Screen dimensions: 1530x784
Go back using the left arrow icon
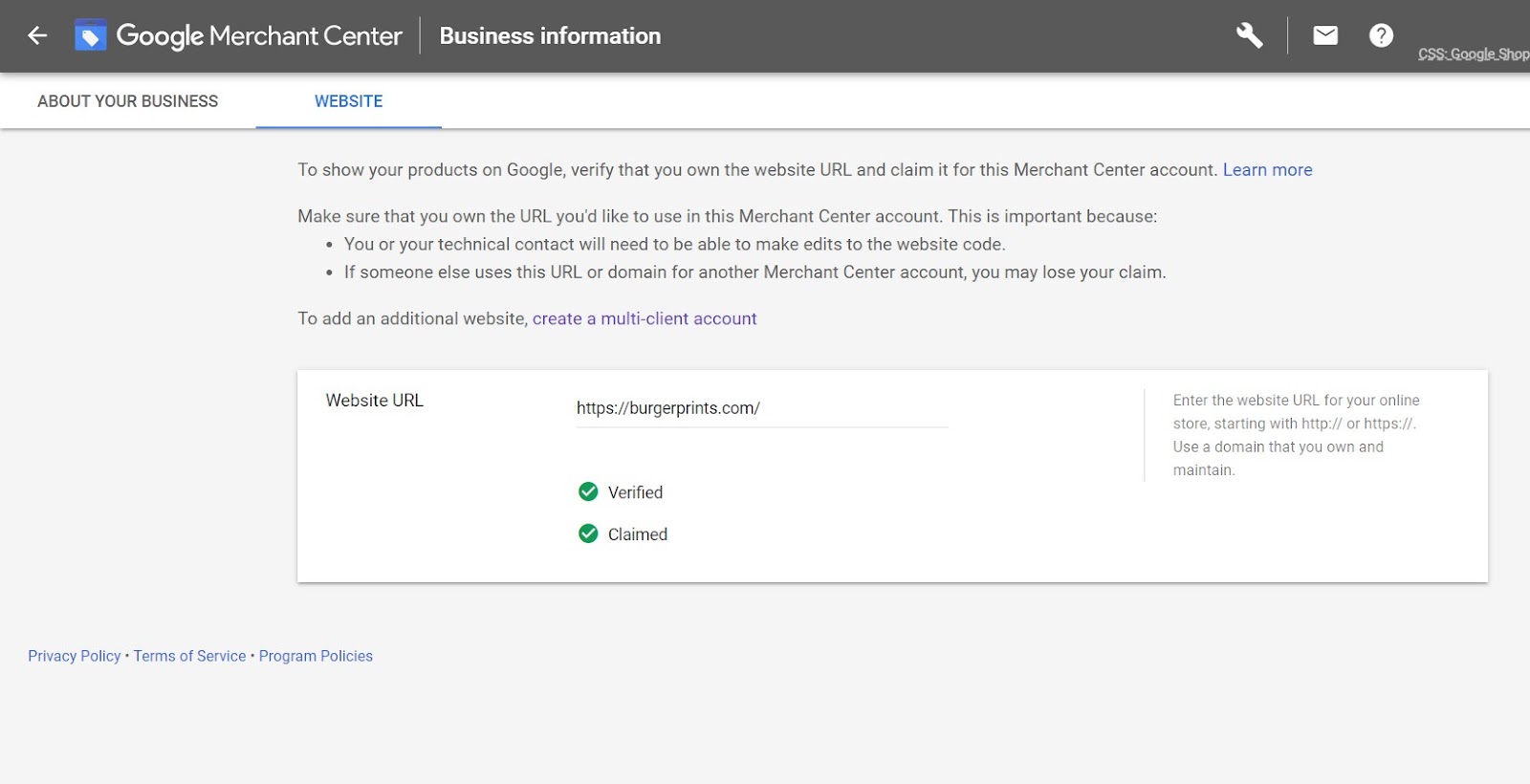(37, 35)
